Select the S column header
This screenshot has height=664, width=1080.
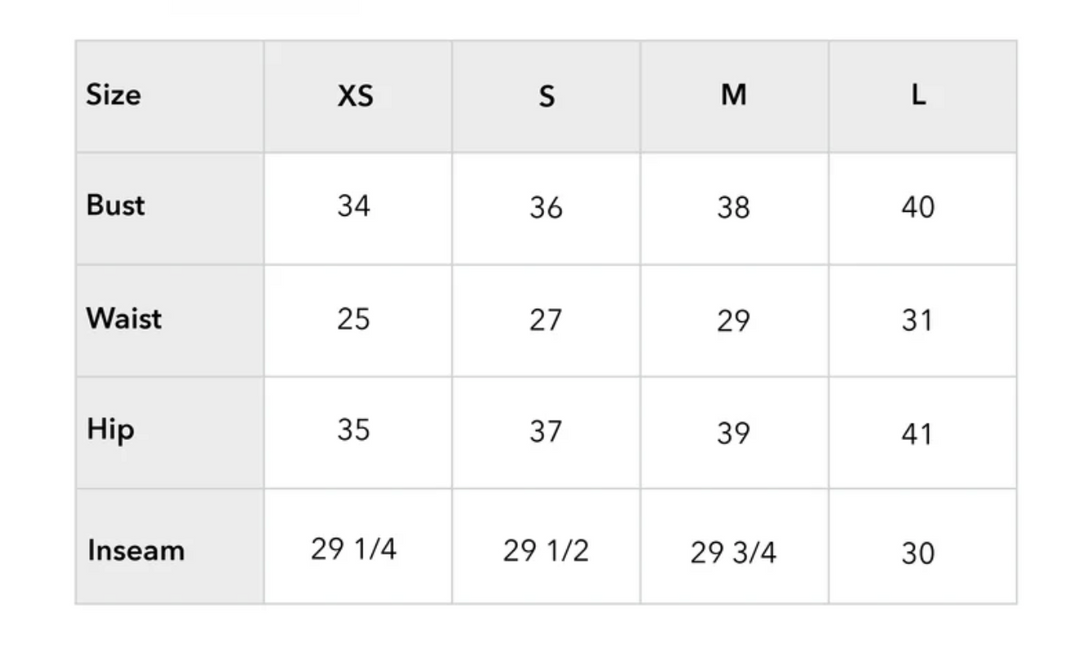(x=546, y=96)
